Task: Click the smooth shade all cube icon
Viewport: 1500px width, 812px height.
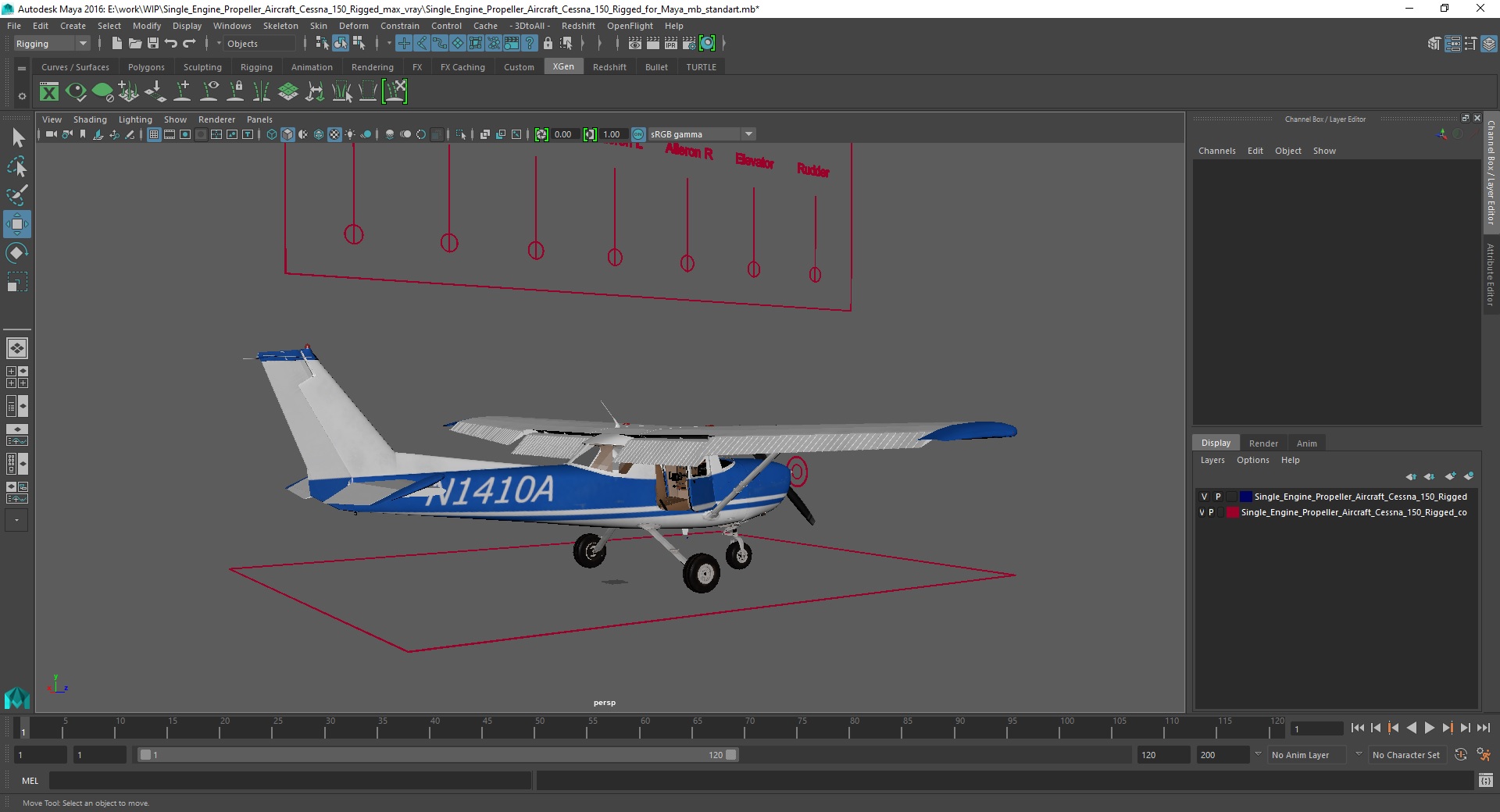Action: click(287, 134)
